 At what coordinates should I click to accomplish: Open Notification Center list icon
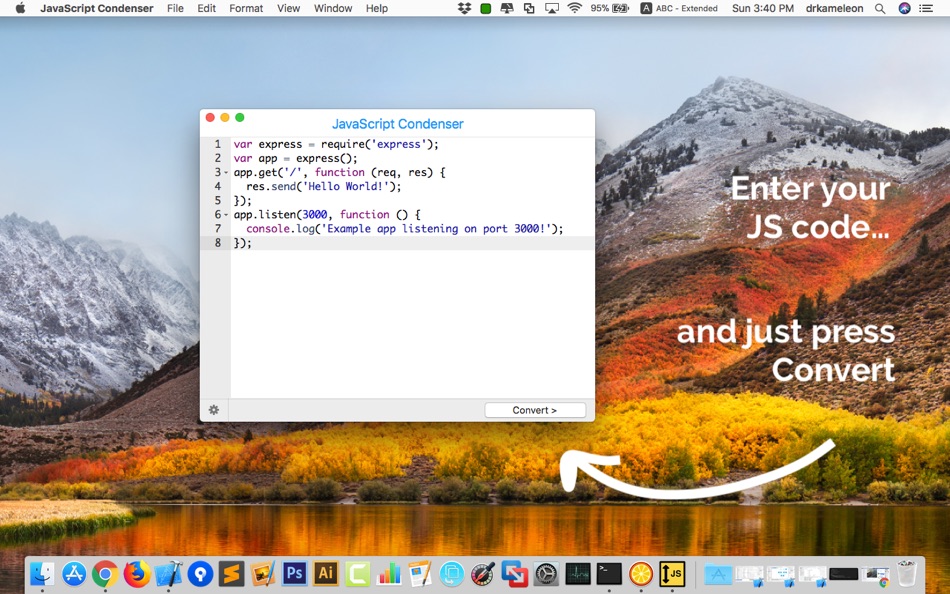[926, 8]
